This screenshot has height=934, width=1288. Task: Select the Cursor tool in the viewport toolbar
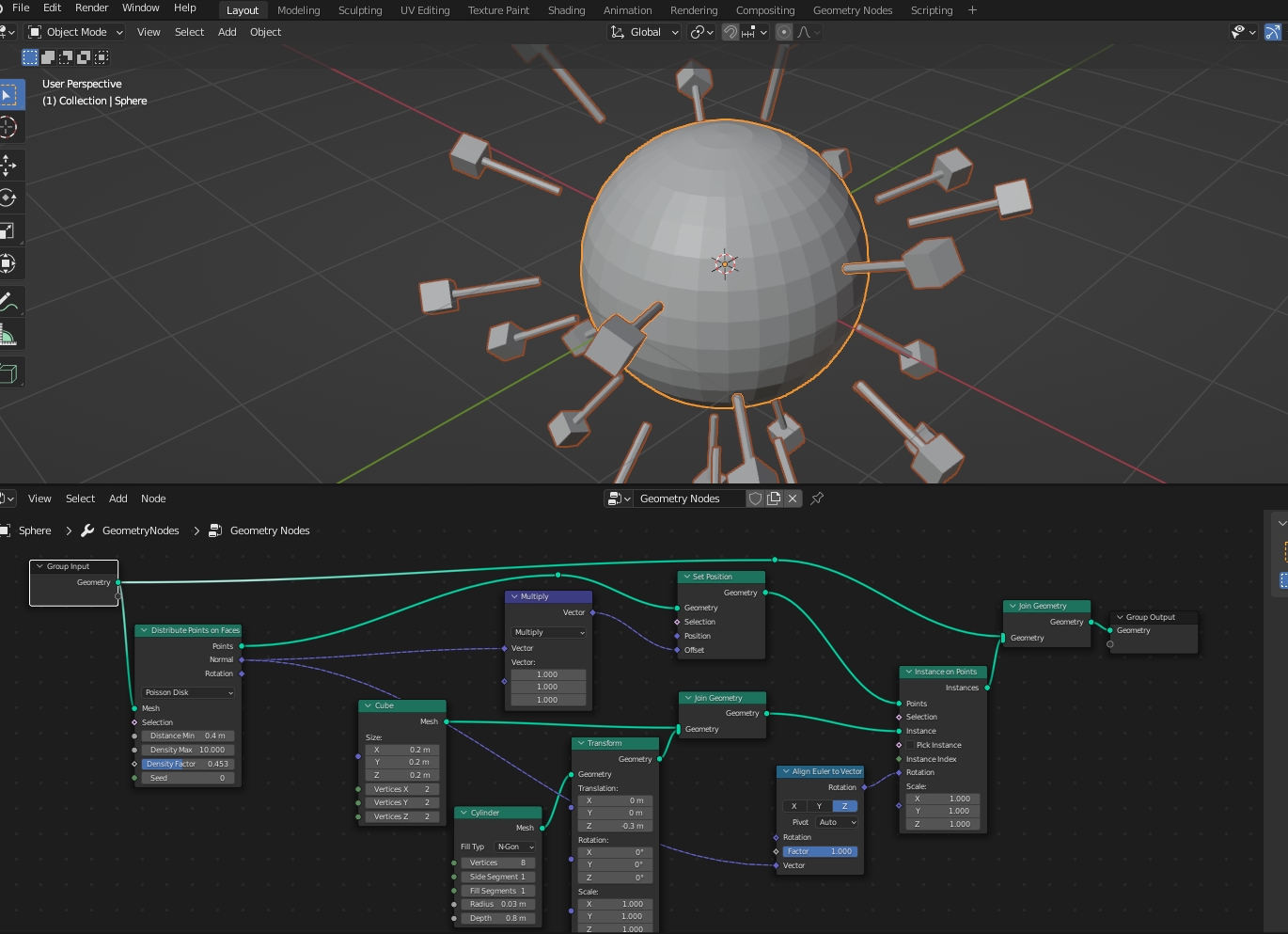pos(8,127)
